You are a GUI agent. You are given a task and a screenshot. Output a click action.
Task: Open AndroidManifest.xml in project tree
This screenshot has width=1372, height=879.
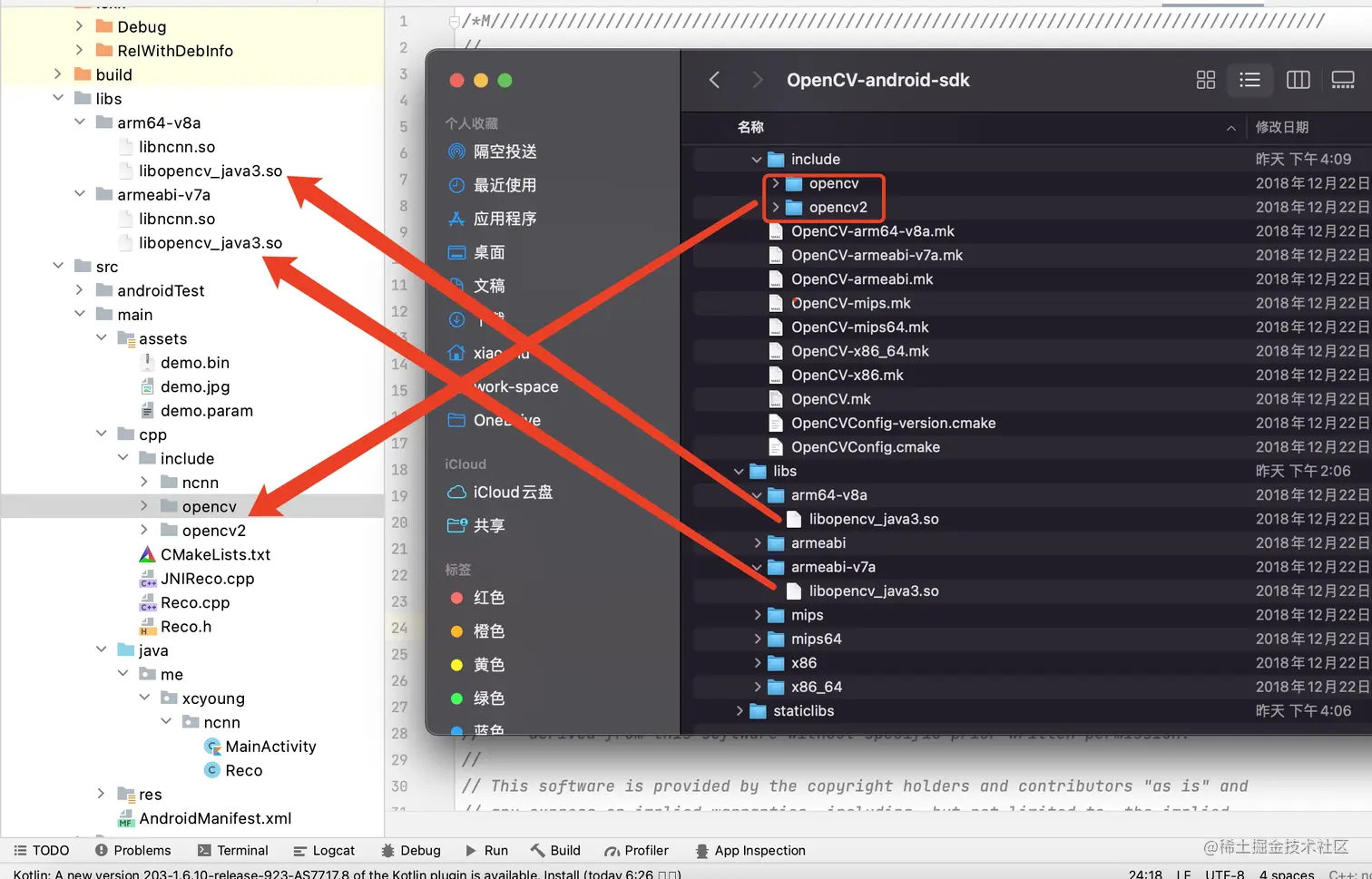pyautogui.click(x=215, y=818)
